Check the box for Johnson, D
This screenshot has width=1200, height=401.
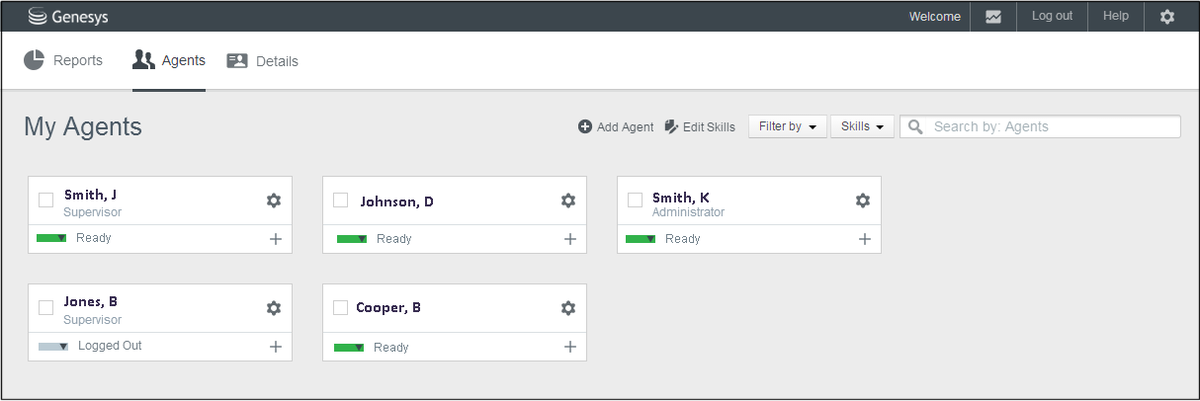pyautogui.click(x=340, y=200)
